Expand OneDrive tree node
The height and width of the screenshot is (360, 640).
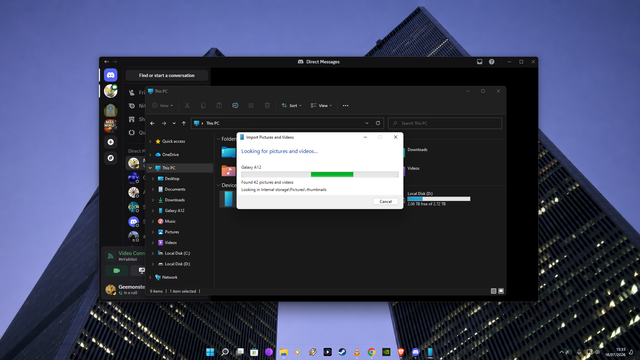pos(150,155)
